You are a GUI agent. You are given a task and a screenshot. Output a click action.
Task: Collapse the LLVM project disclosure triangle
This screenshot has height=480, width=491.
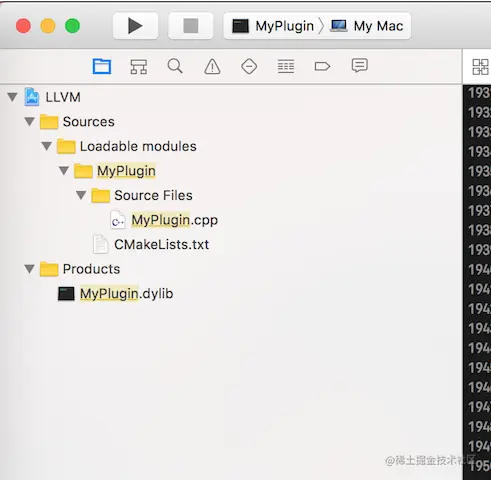[x=12, y=97]
